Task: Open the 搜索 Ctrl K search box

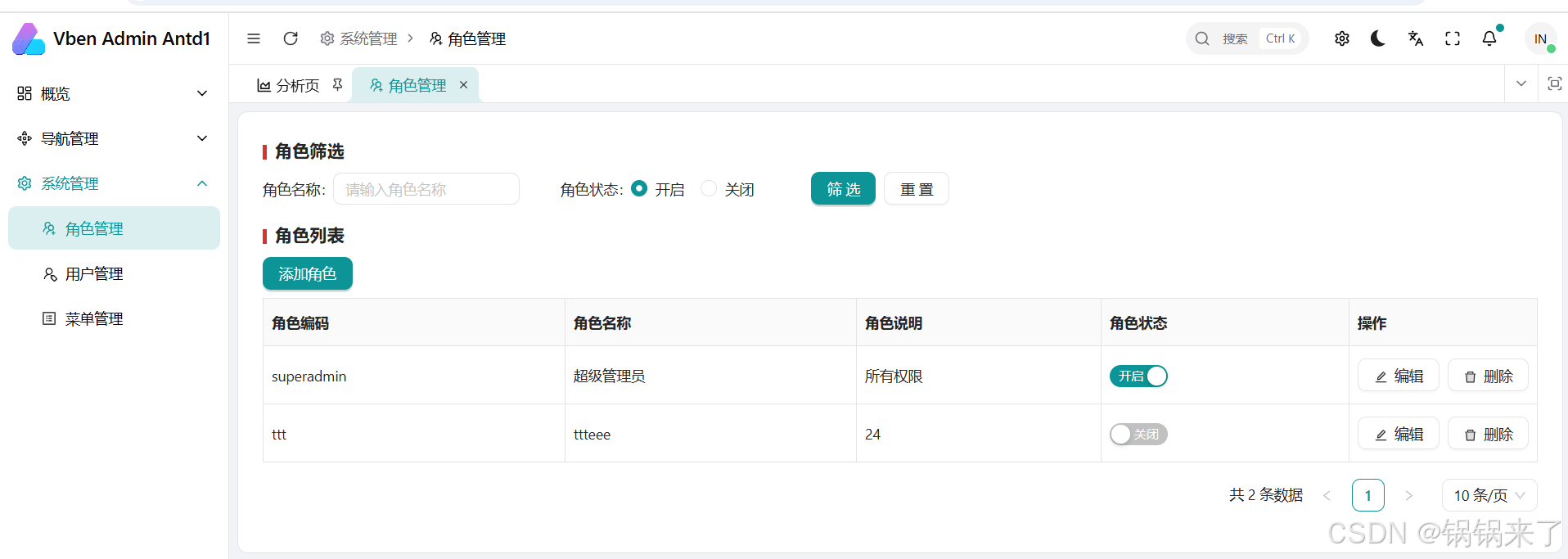Action: [1247, 38]
